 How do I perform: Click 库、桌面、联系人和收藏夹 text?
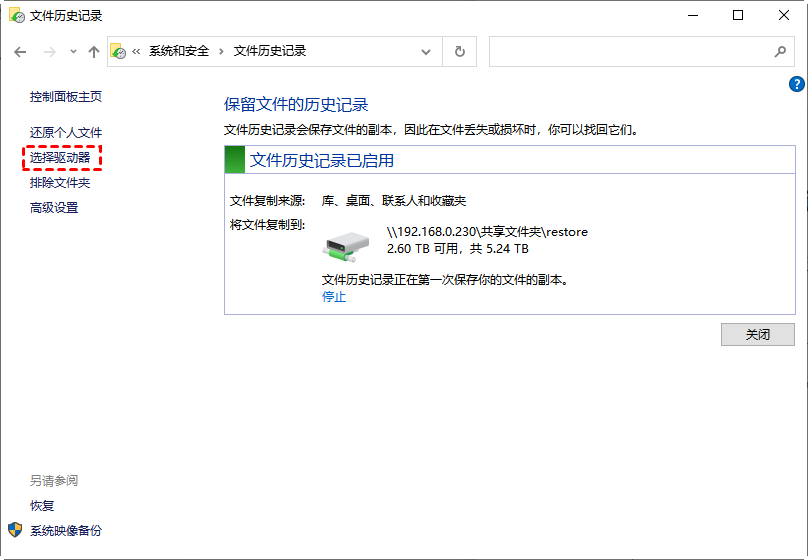click(394, 201)
